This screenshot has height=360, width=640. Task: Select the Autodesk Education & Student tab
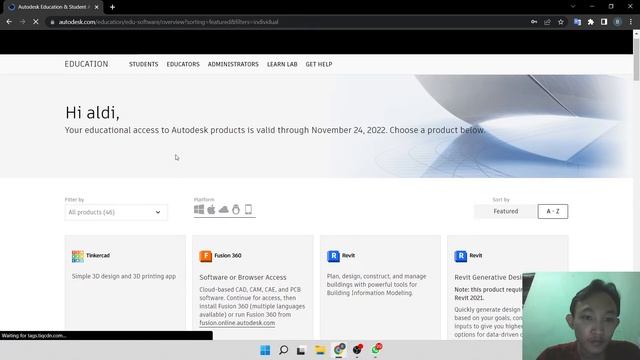(52, 7)
